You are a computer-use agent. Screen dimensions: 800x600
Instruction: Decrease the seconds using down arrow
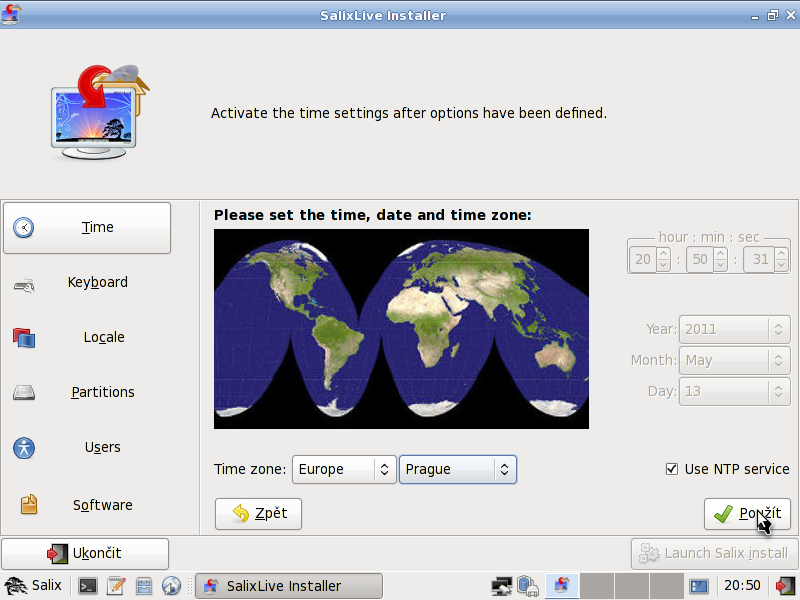(782, 265)
